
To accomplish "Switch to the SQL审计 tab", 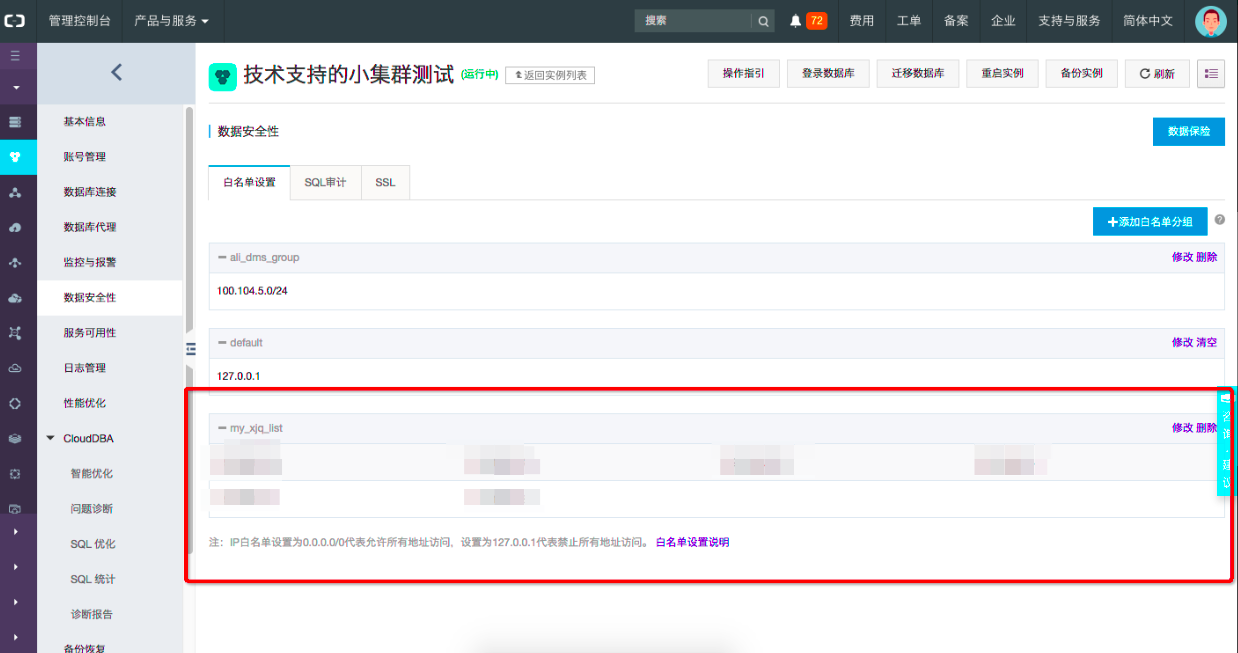I will 325,183.
